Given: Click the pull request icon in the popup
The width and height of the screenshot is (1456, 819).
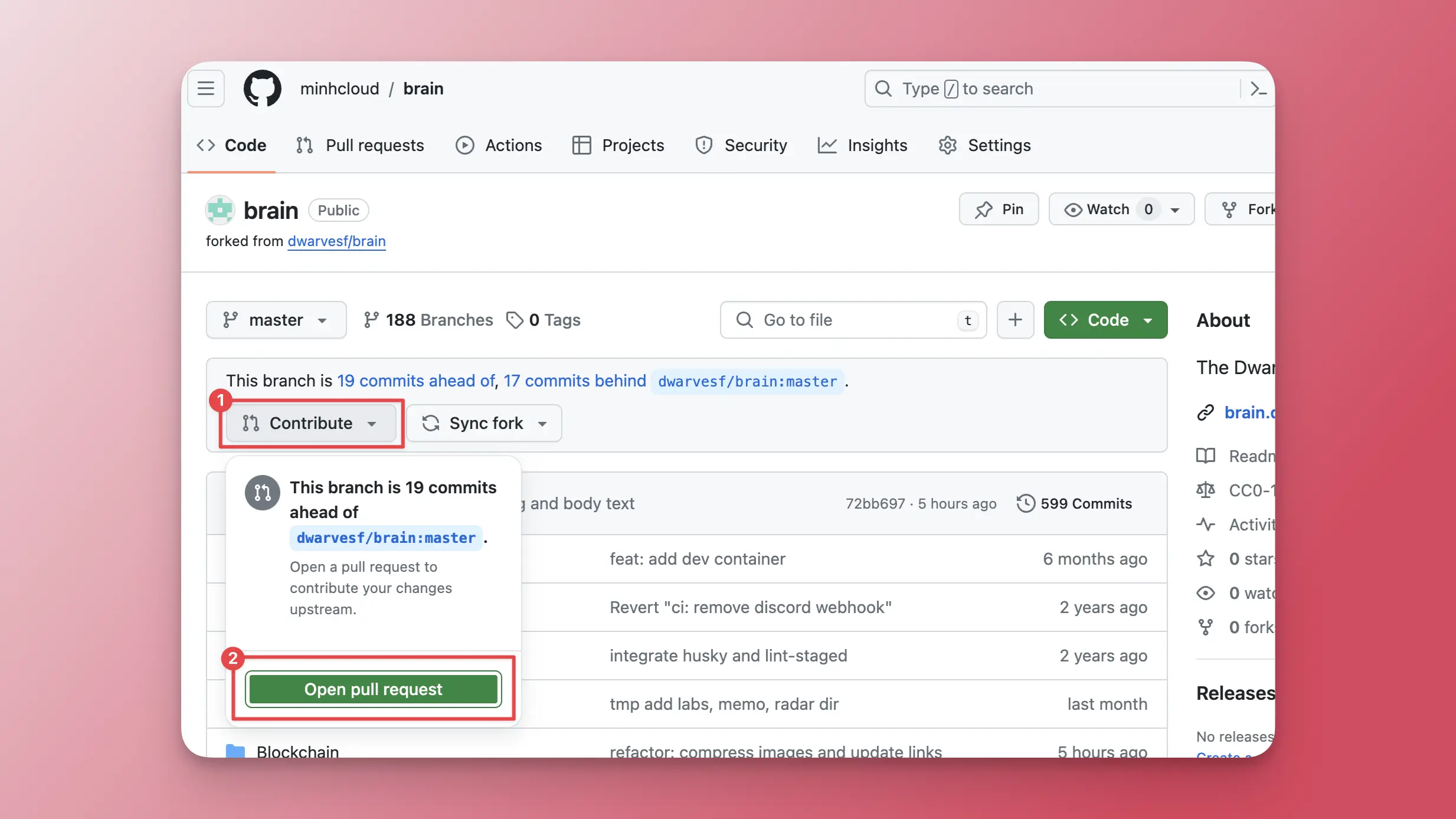Looking at the screenshot, I should (263, 492).
